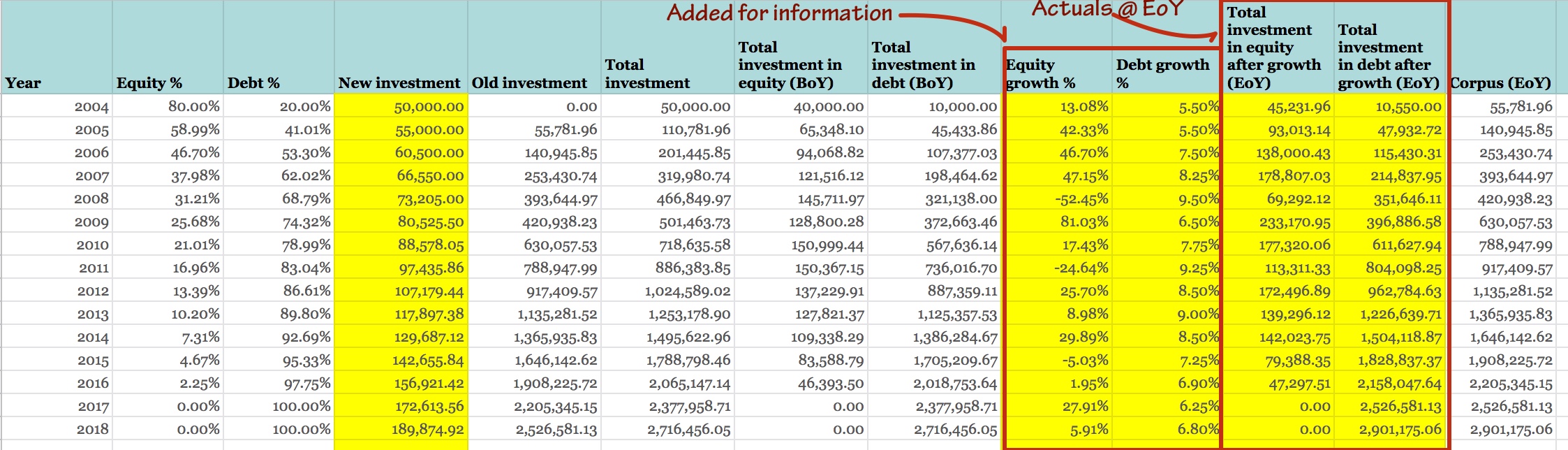
Task: Select equity growth cell 13.08%
Action: [x=1057, y=106]
